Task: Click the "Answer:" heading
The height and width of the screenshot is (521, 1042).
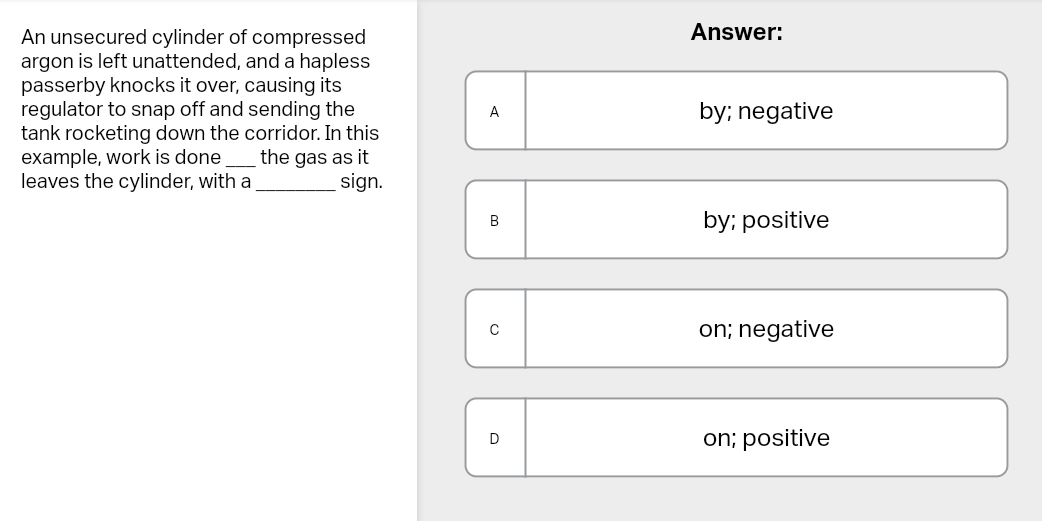Action: (x=736, y=32)
